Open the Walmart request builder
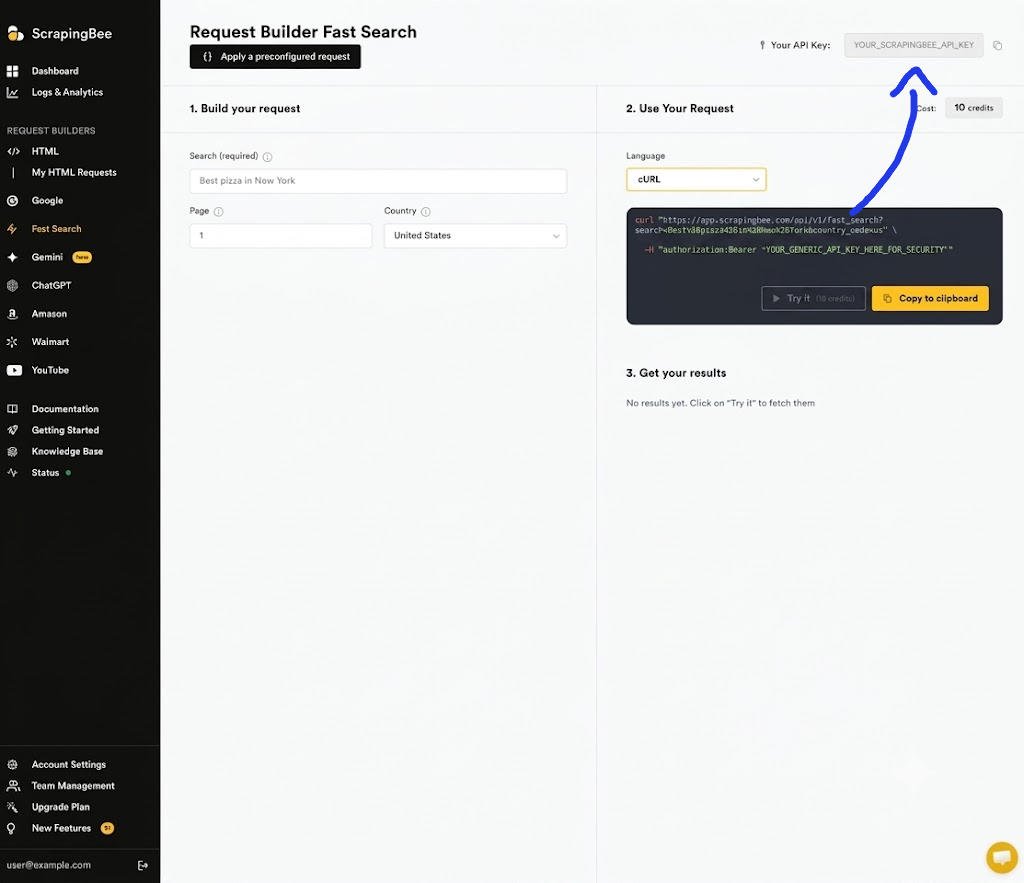The height and width of the screenshot is (883, 1024). [x=50, y=342]
